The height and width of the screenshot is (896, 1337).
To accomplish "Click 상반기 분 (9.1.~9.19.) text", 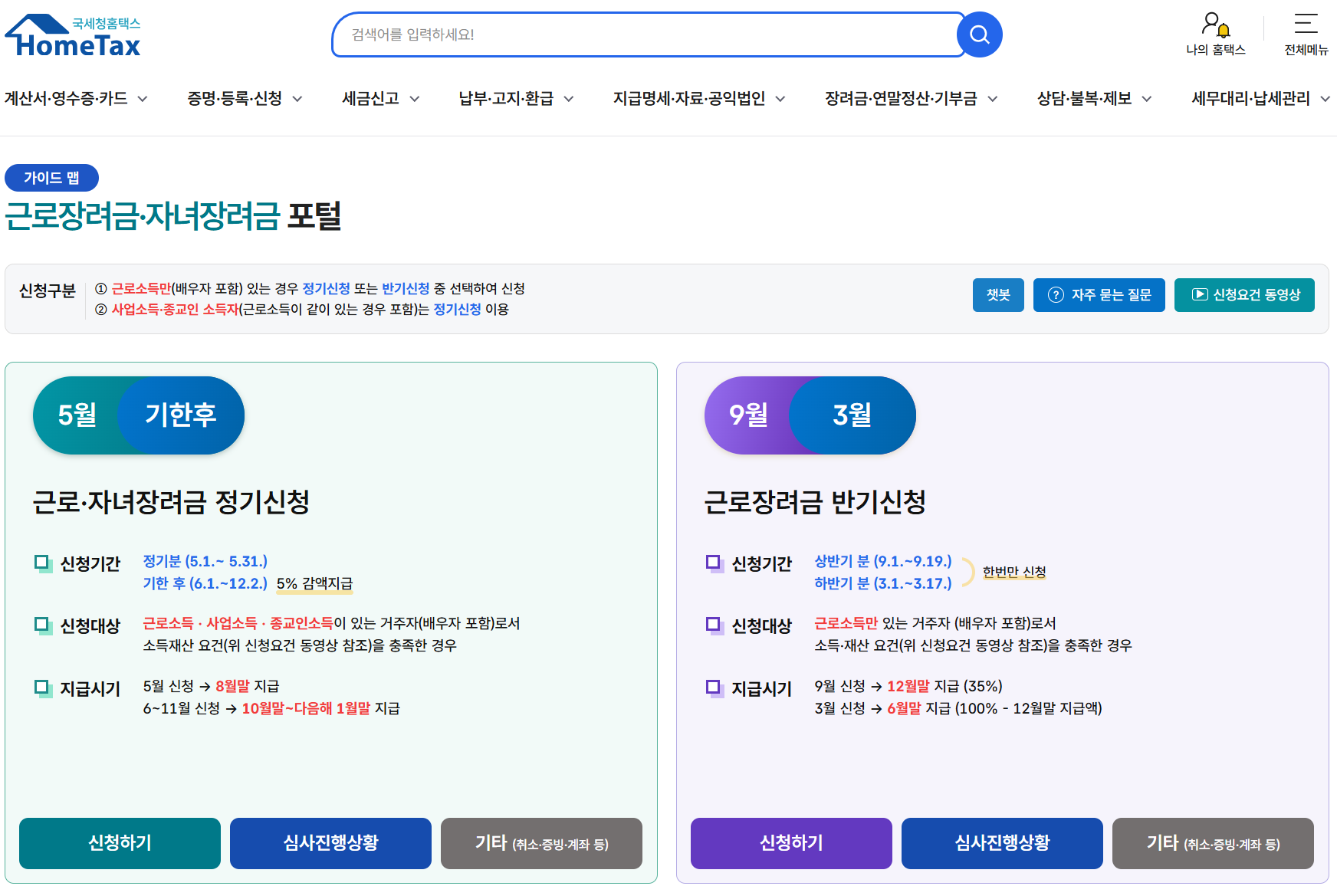I will click(883, 561).
